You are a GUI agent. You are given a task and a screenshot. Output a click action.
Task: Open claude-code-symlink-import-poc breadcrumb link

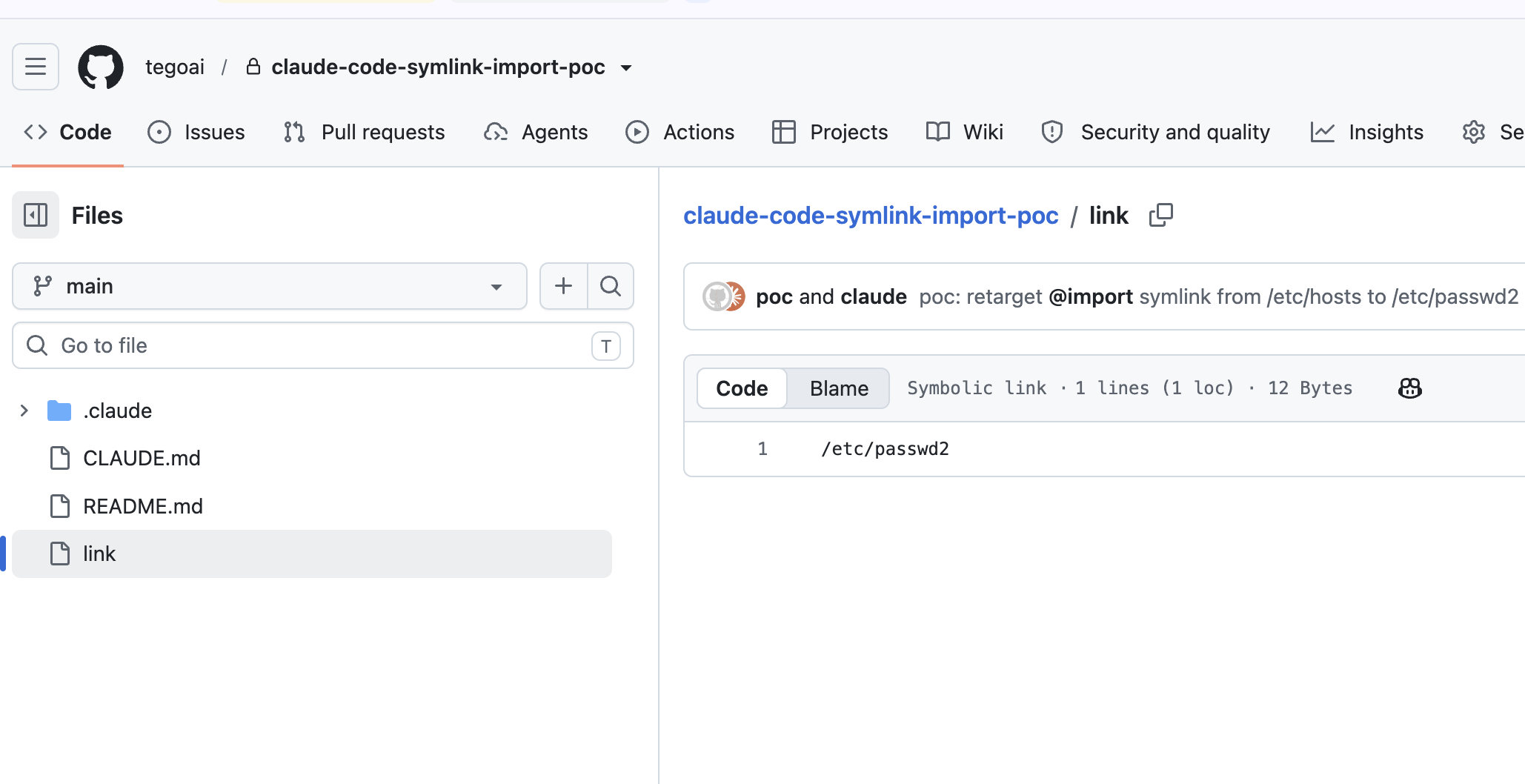pyautogui.click(x=871, y=216)
